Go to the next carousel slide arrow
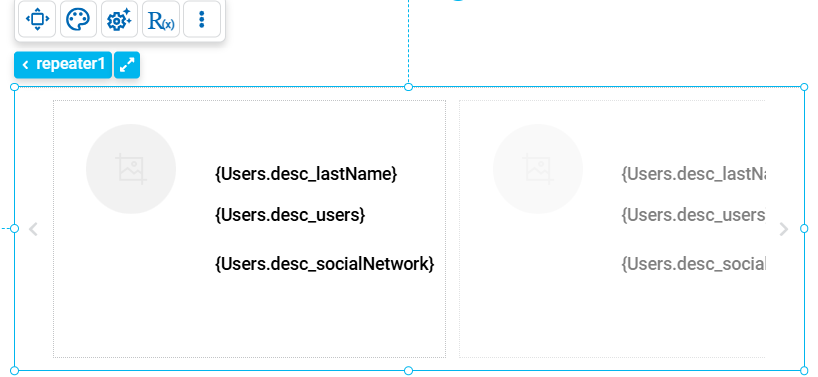The height and width of the screenshot is (377, 818). 784,229
